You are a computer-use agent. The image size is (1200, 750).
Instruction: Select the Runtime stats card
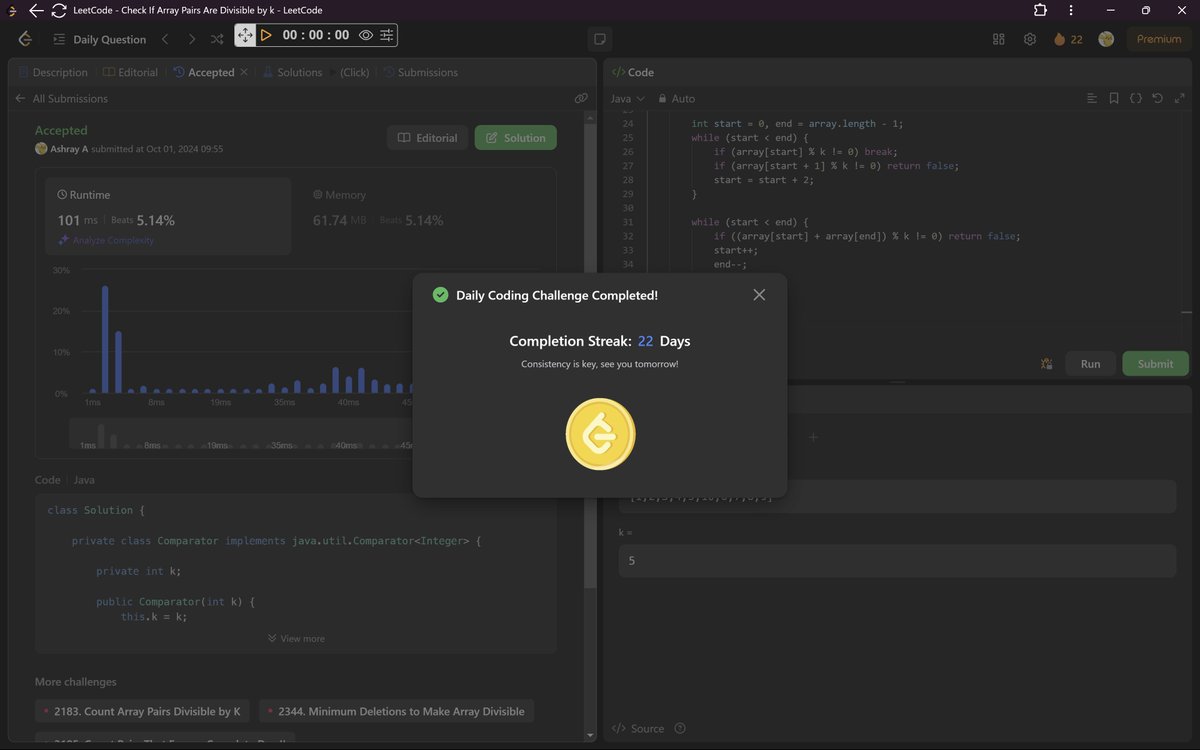click(169, 216)
